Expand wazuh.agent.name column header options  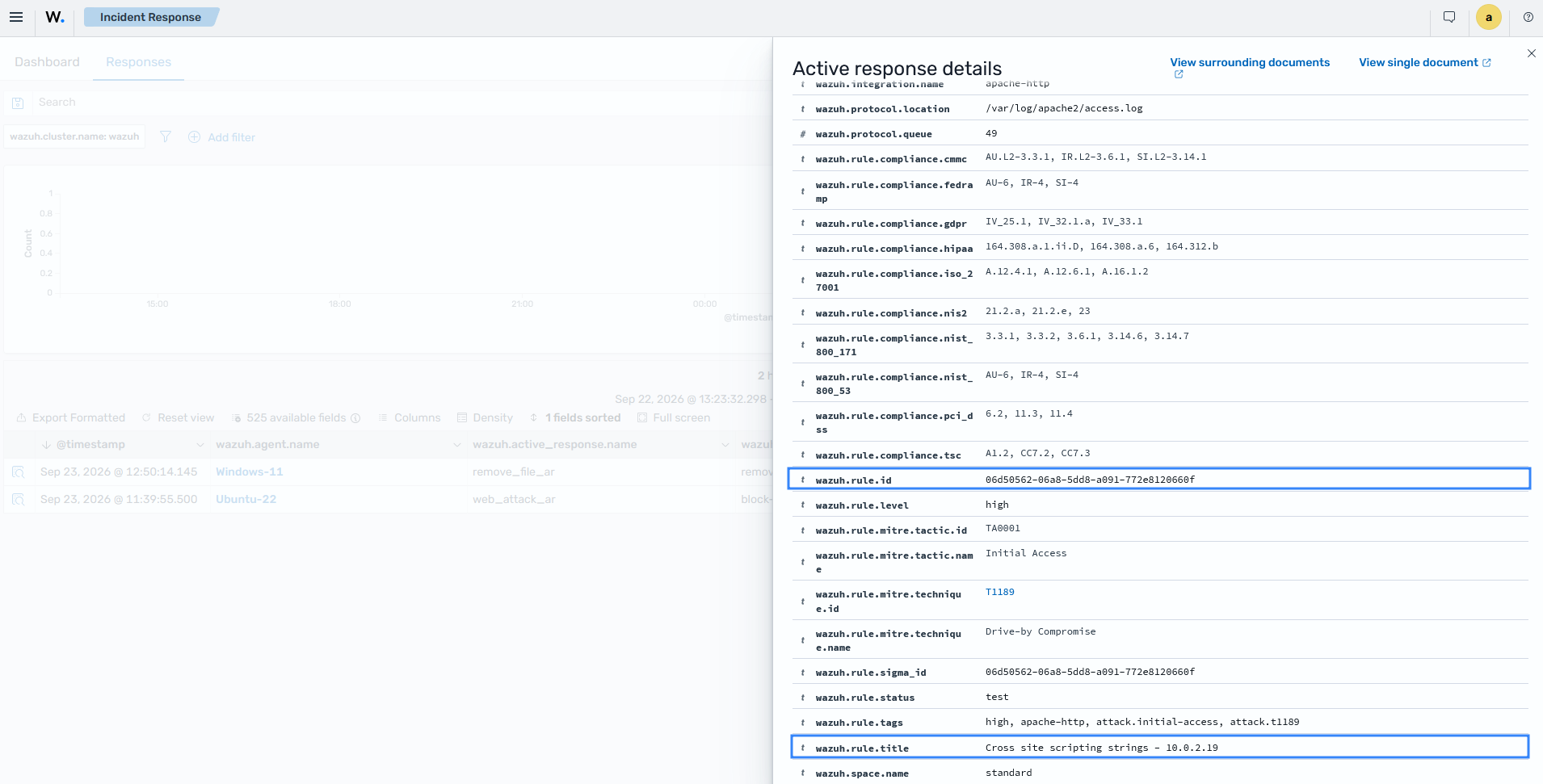coord(456,445)
